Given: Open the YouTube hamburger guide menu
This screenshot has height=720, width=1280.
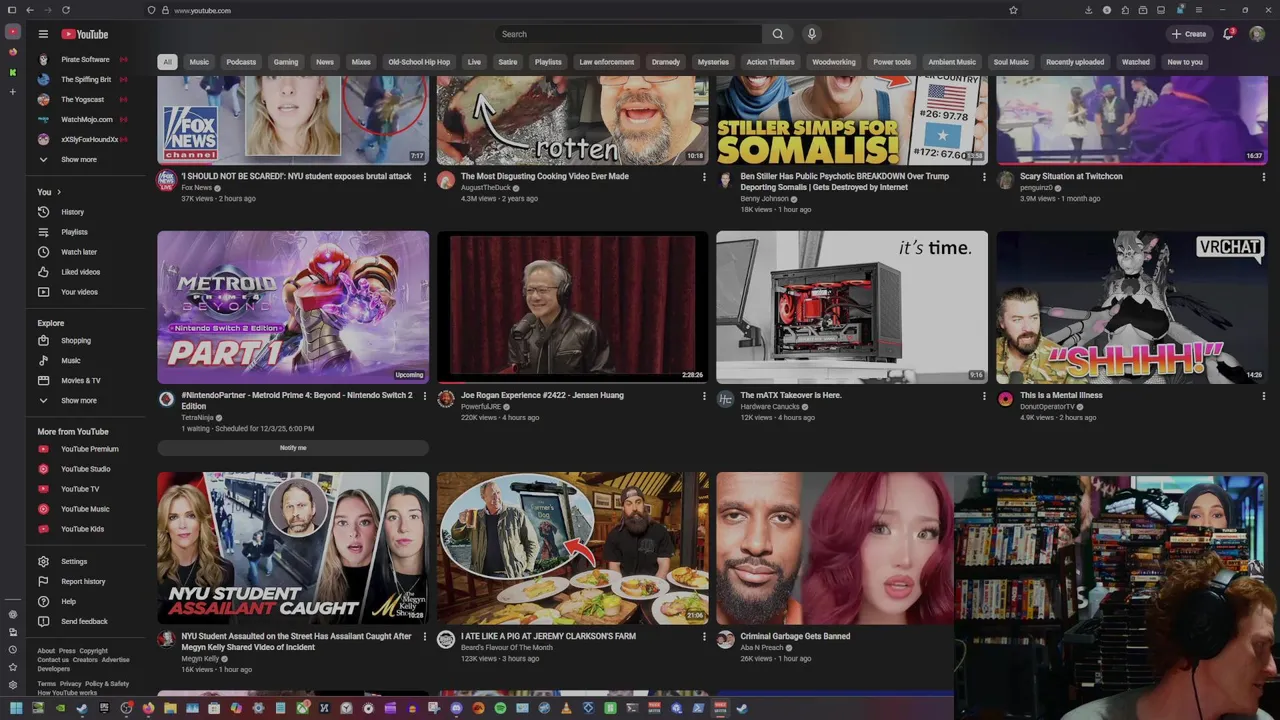Looking at the screenshot, I should pyautogui.click(x=43, y=34).
